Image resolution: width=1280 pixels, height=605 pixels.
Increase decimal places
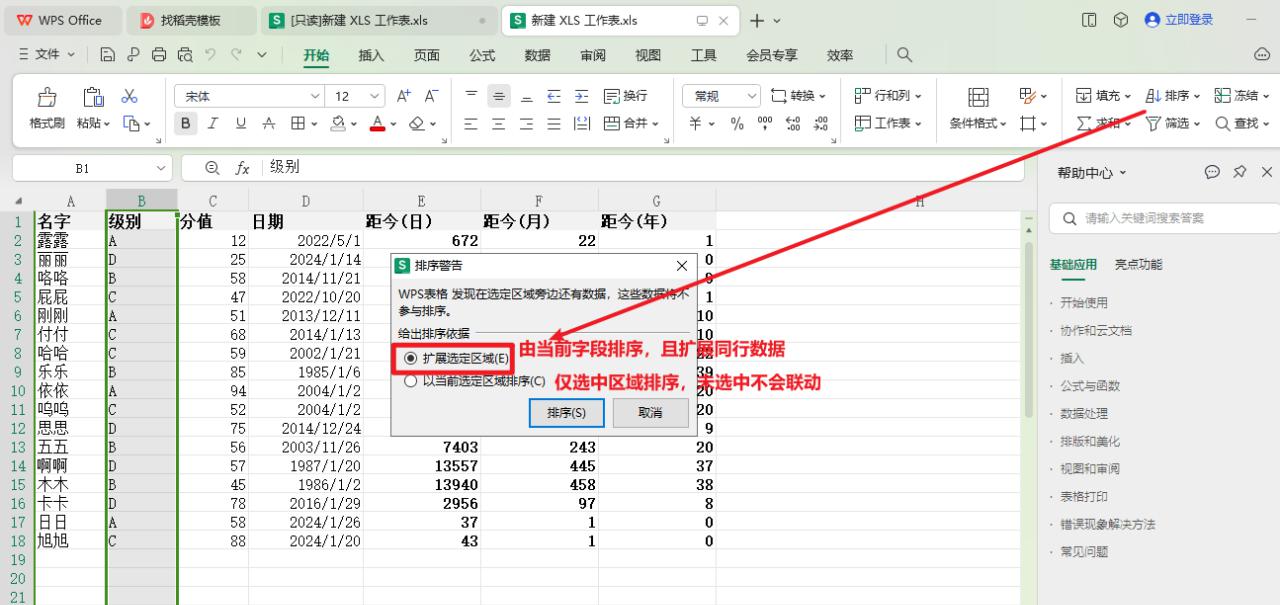point(793,123)
